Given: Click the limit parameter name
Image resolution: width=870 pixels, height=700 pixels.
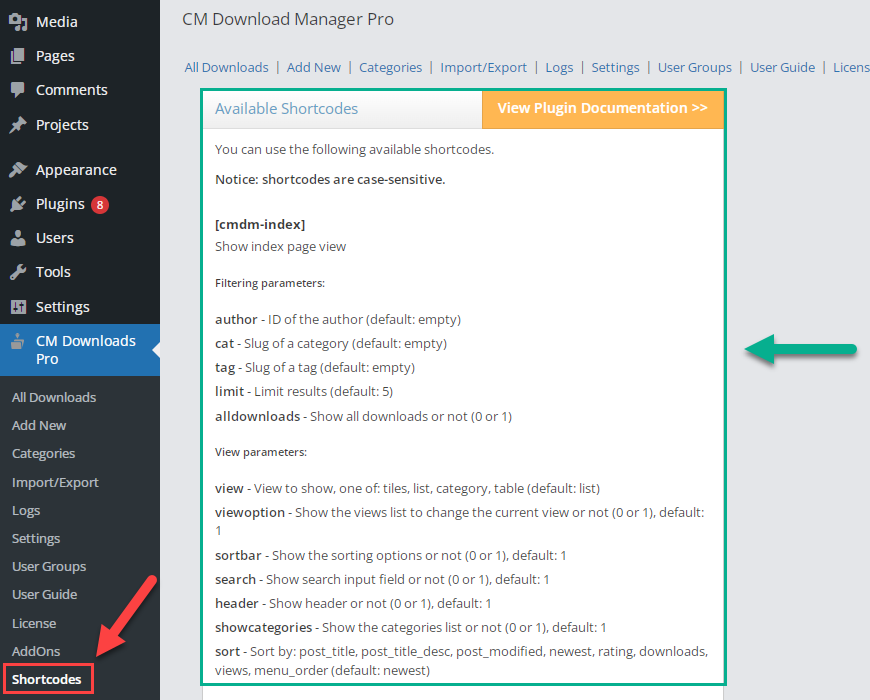Looking at the screenshot, I should click(230, 392).
